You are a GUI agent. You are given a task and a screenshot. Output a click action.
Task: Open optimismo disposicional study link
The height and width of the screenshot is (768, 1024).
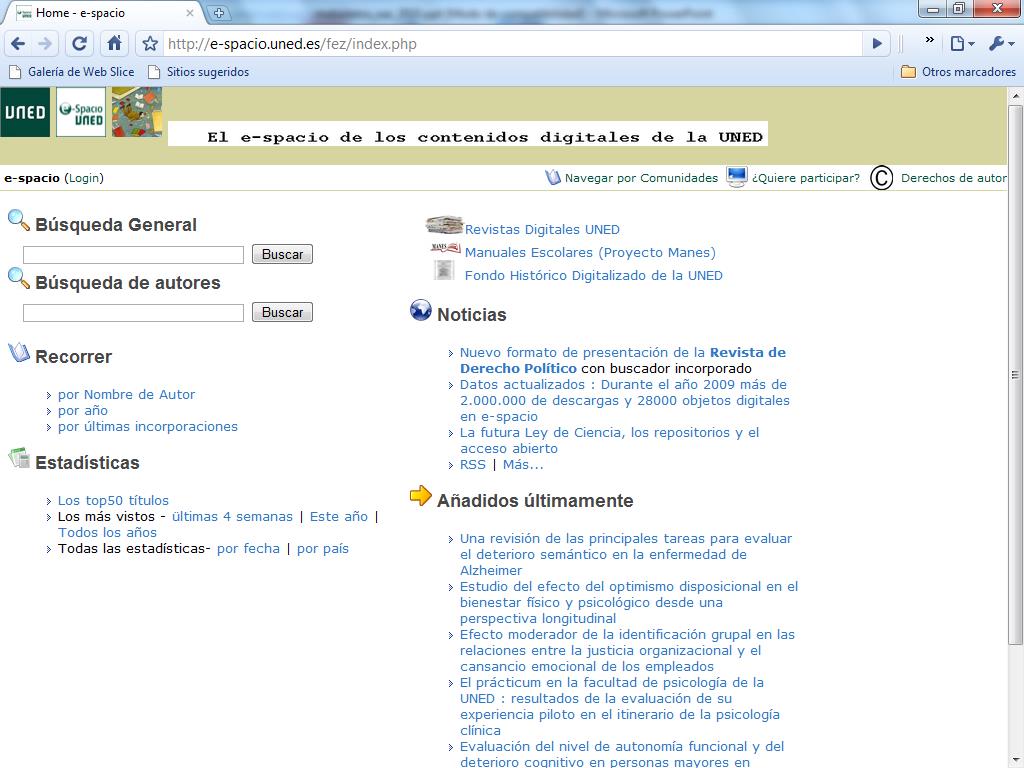629,602
